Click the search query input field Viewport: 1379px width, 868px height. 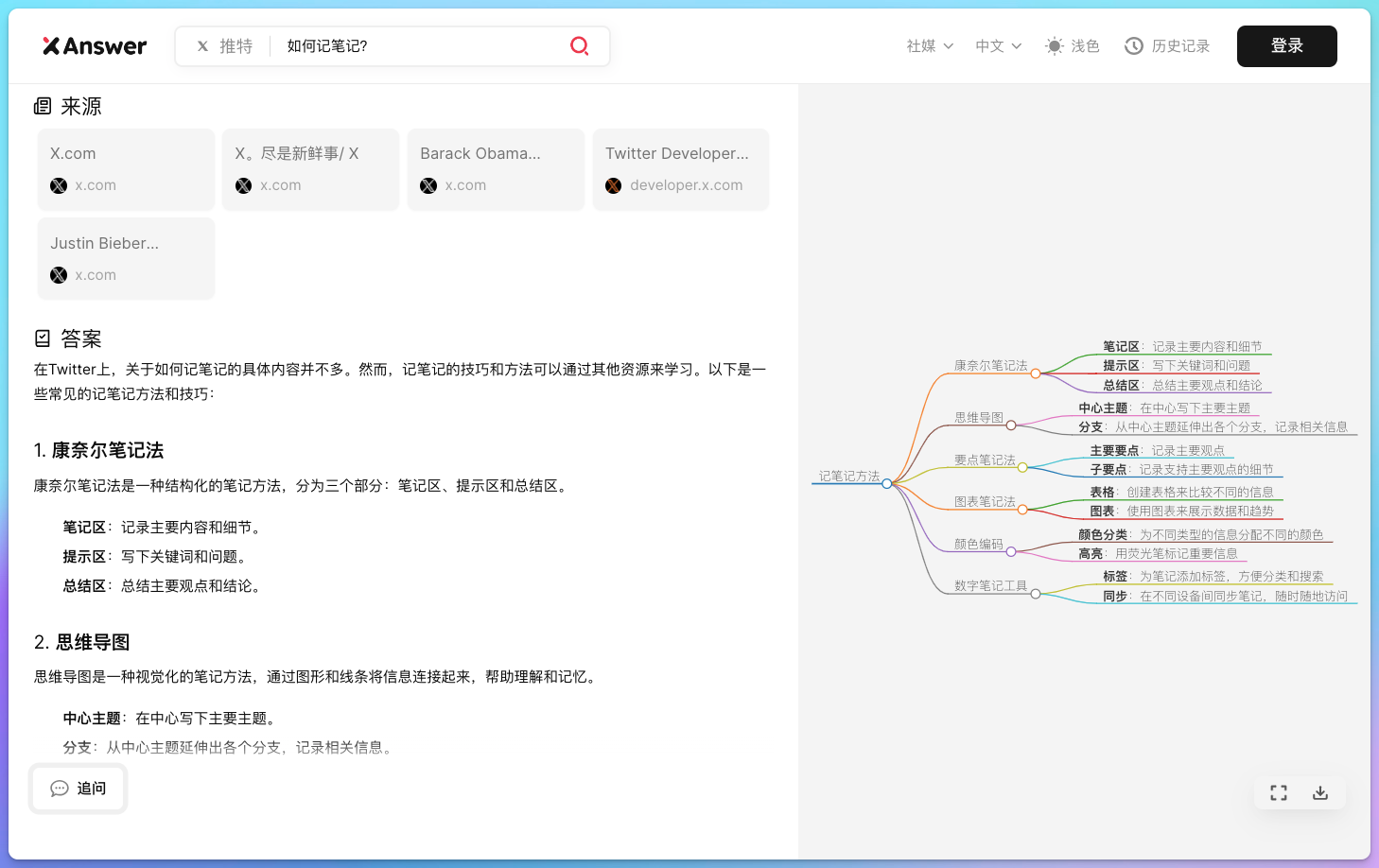tap(421, 46)
